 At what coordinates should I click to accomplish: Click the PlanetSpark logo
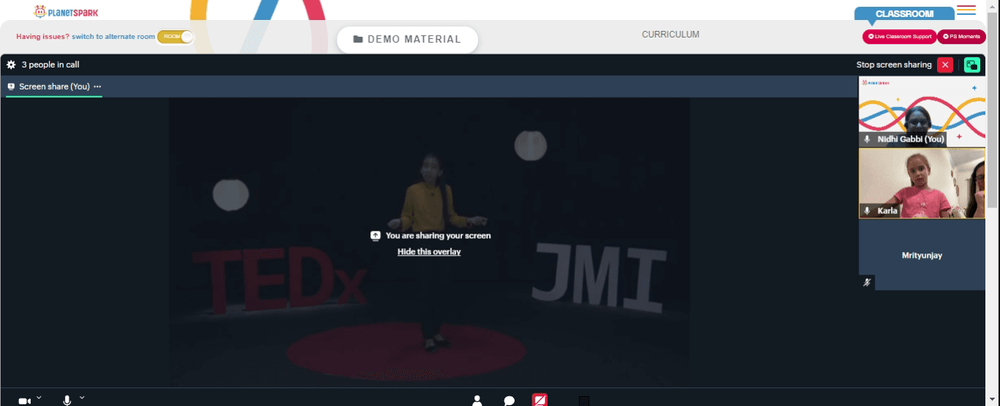pos(66,11)
